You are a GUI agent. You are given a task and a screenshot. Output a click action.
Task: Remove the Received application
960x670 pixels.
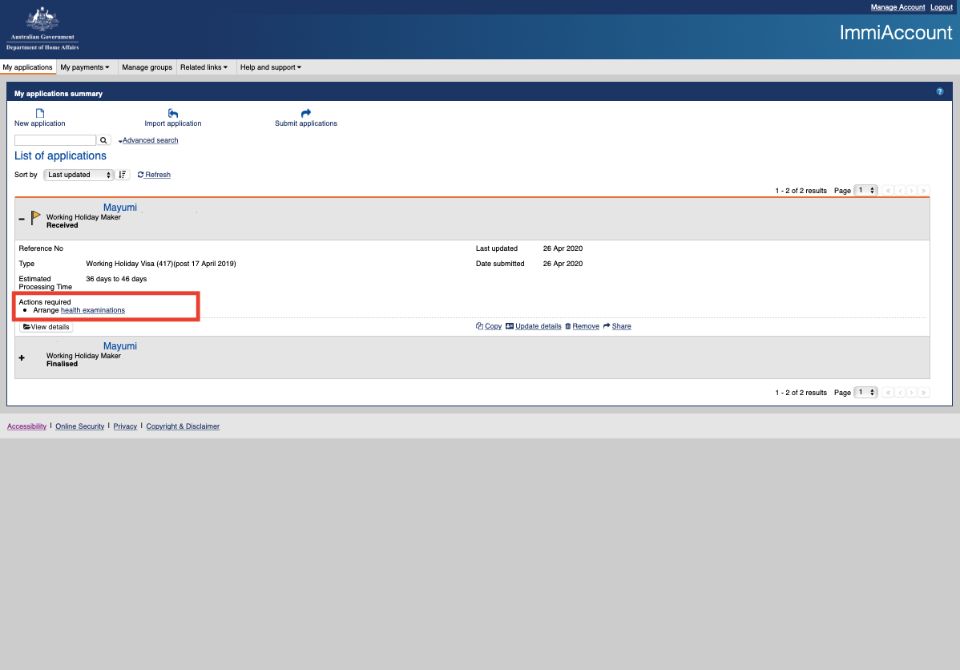pos(582,326)
